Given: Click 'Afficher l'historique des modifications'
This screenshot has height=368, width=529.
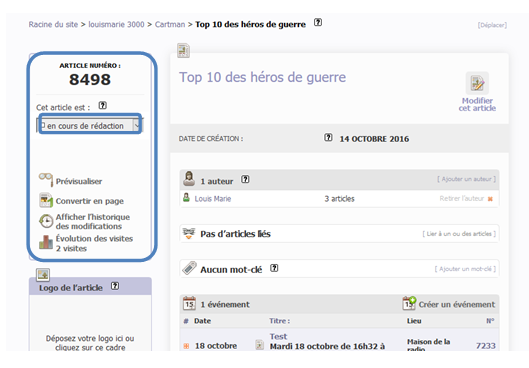Looking at the screenshot, I should pyautogui.click(x=93, y=222).
